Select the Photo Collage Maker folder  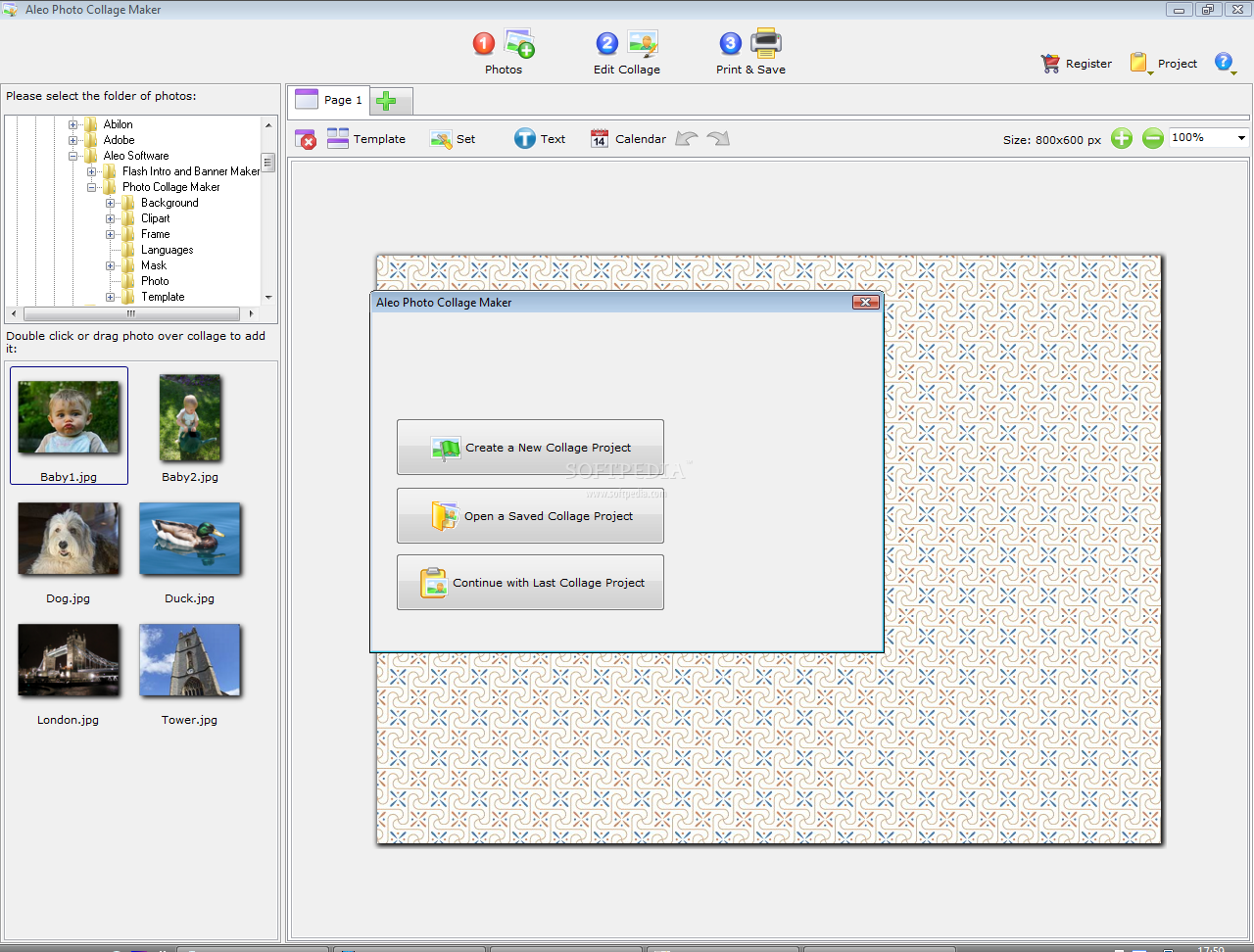(171, 187)
